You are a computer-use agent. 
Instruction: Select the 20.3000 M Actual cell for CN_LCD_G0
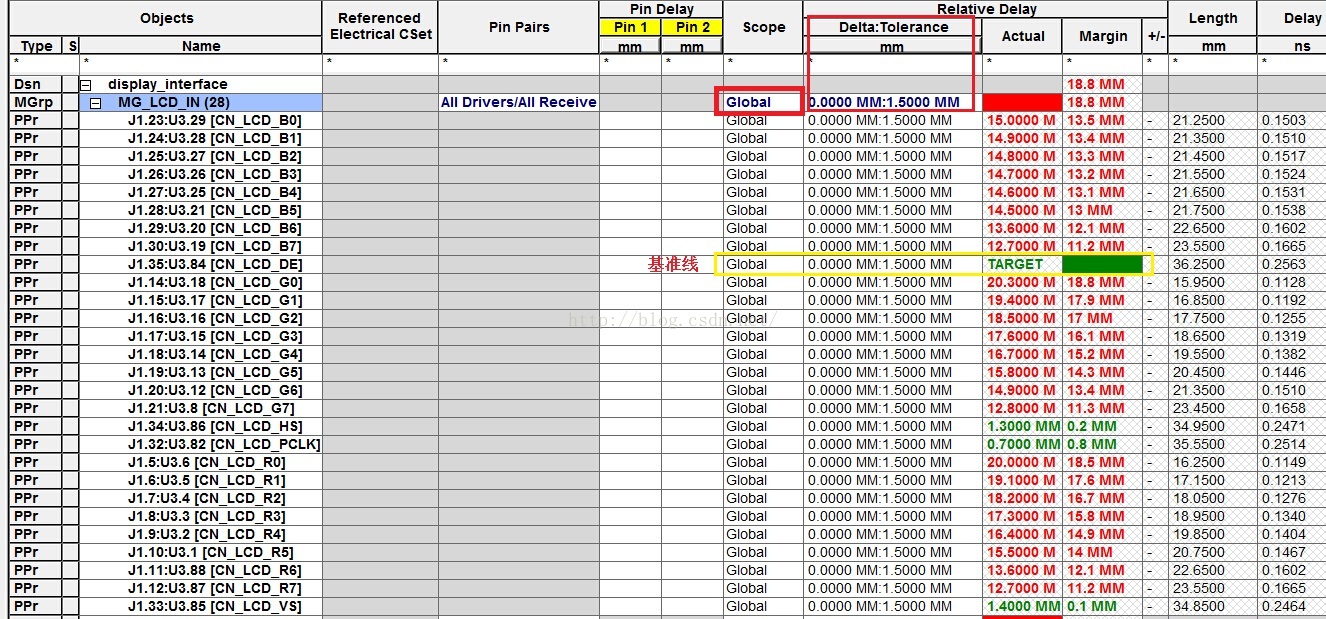point(1021,282)
